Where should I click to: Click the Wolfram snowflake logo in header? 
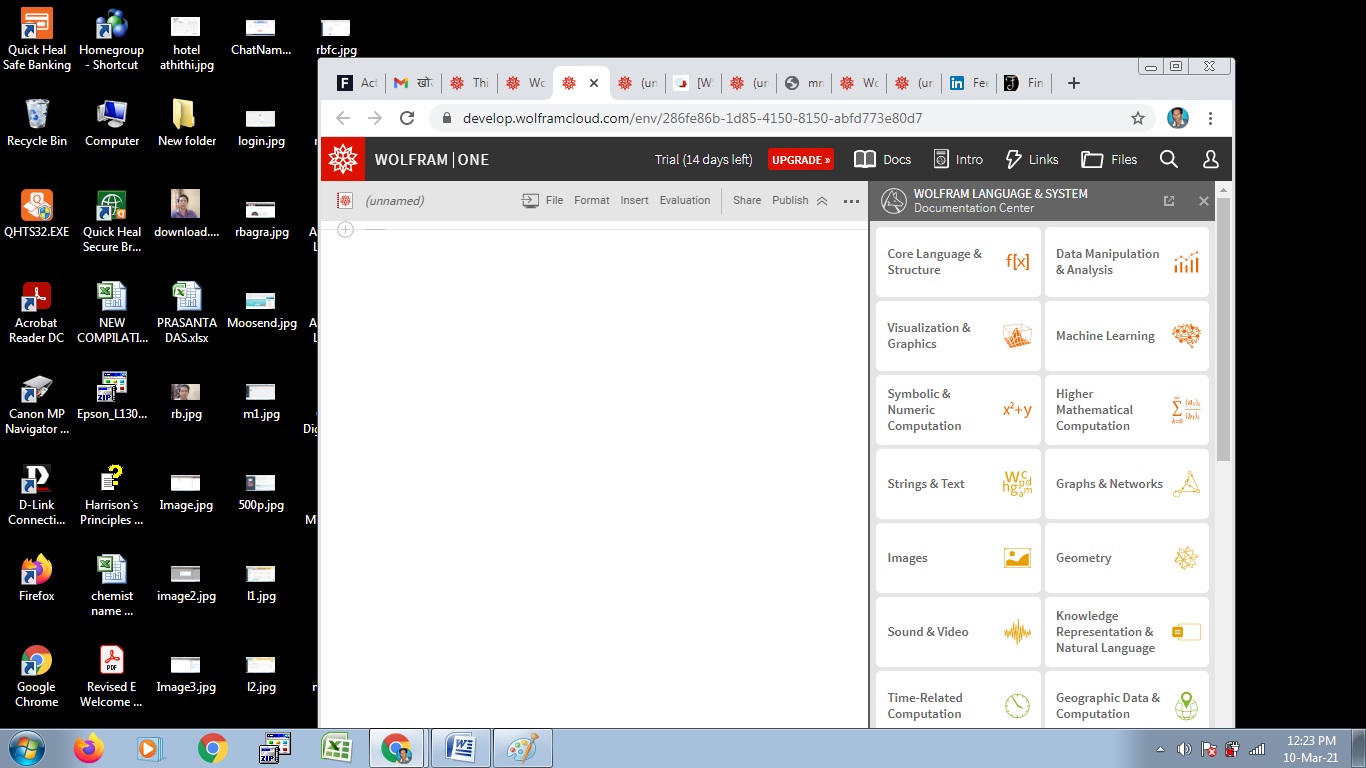pos(343,159)
